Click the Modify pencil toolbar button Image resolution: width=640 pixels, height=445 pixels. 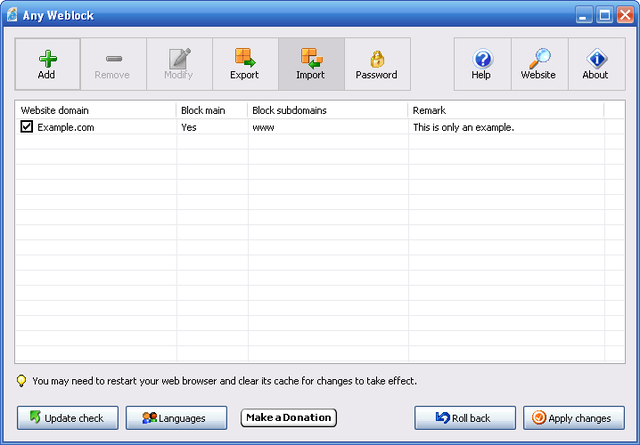[x=180, y=64]
